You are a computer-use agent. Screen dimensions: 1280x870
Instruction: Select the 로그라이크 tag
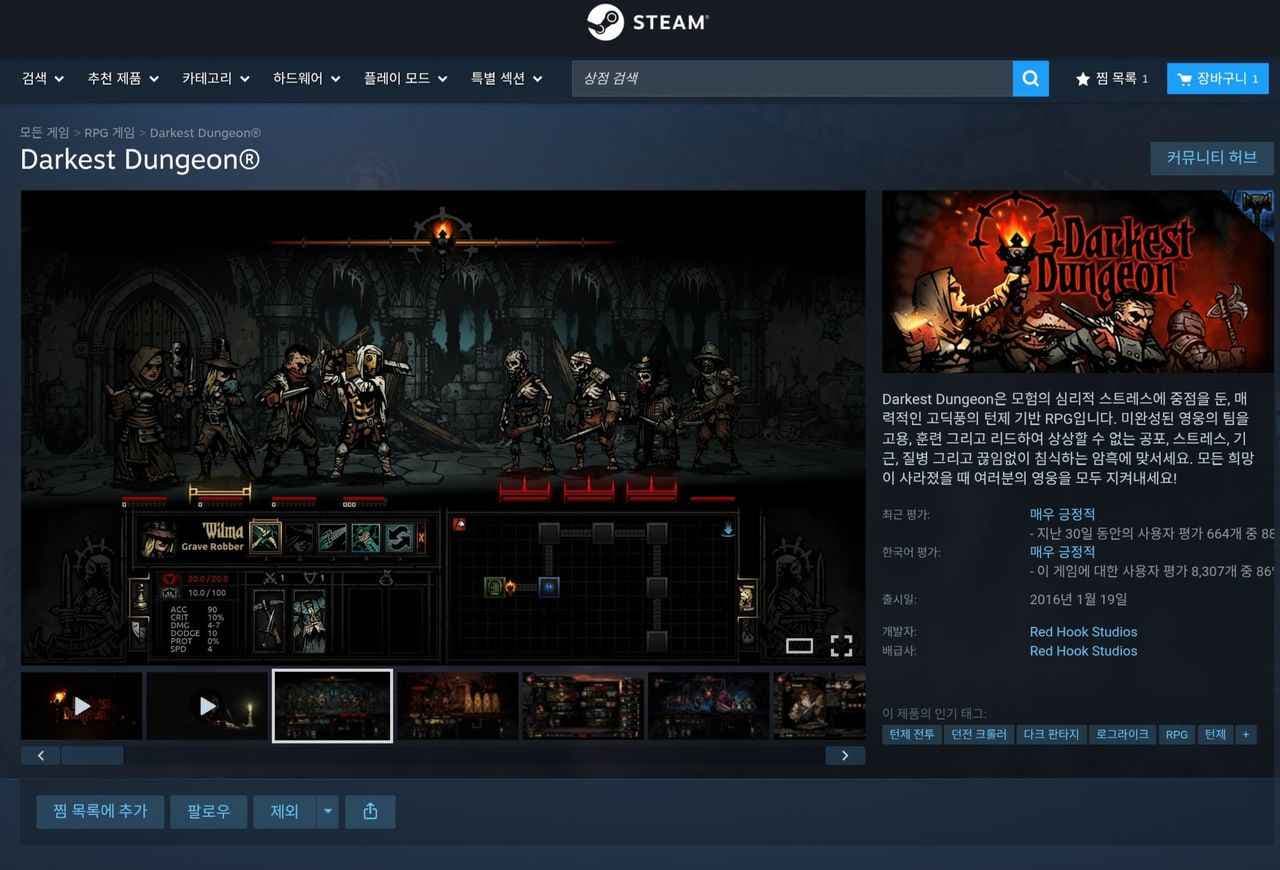[x=1122, y=735]
